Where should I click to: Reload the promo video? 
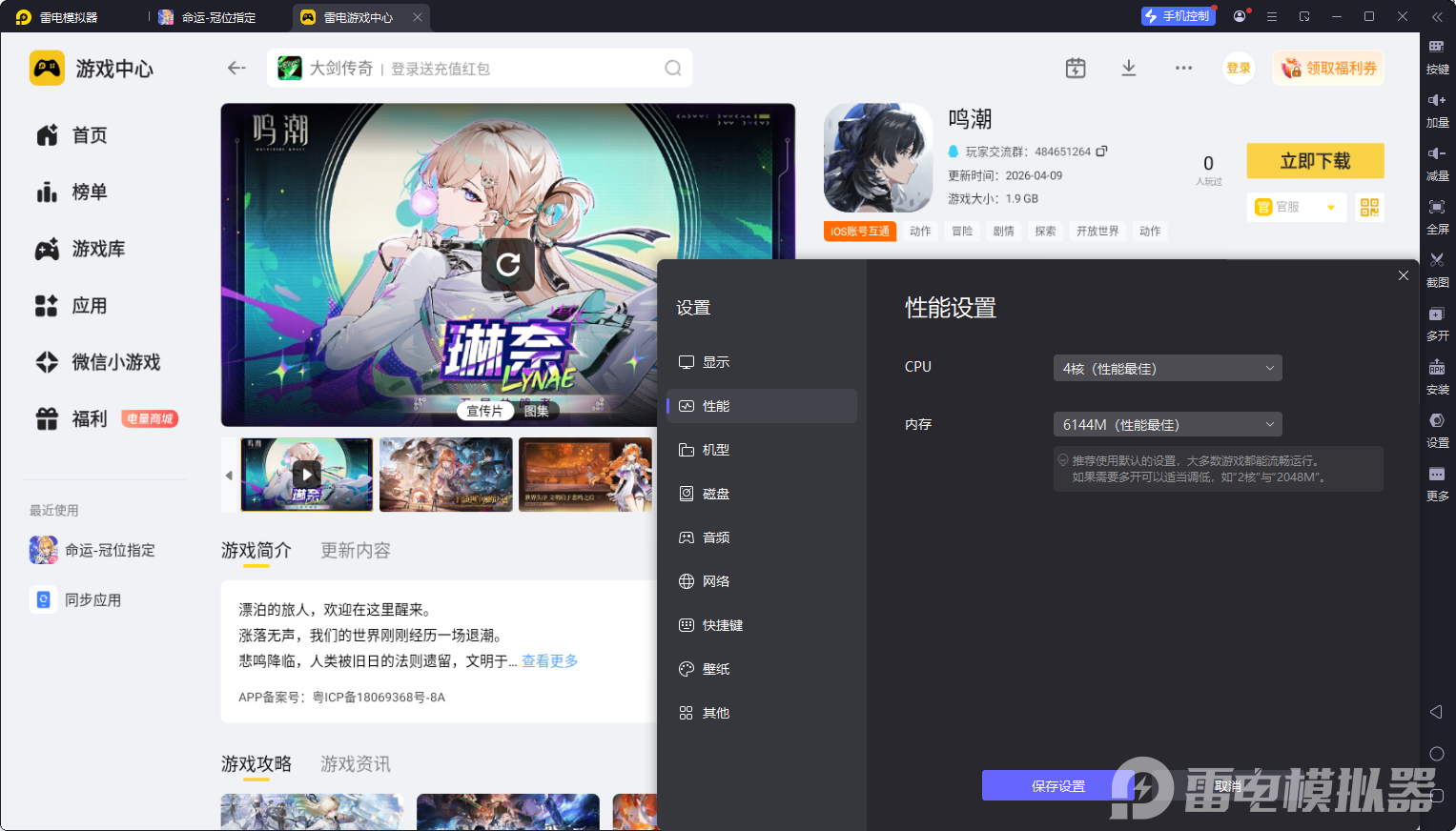tap(508, 264)
